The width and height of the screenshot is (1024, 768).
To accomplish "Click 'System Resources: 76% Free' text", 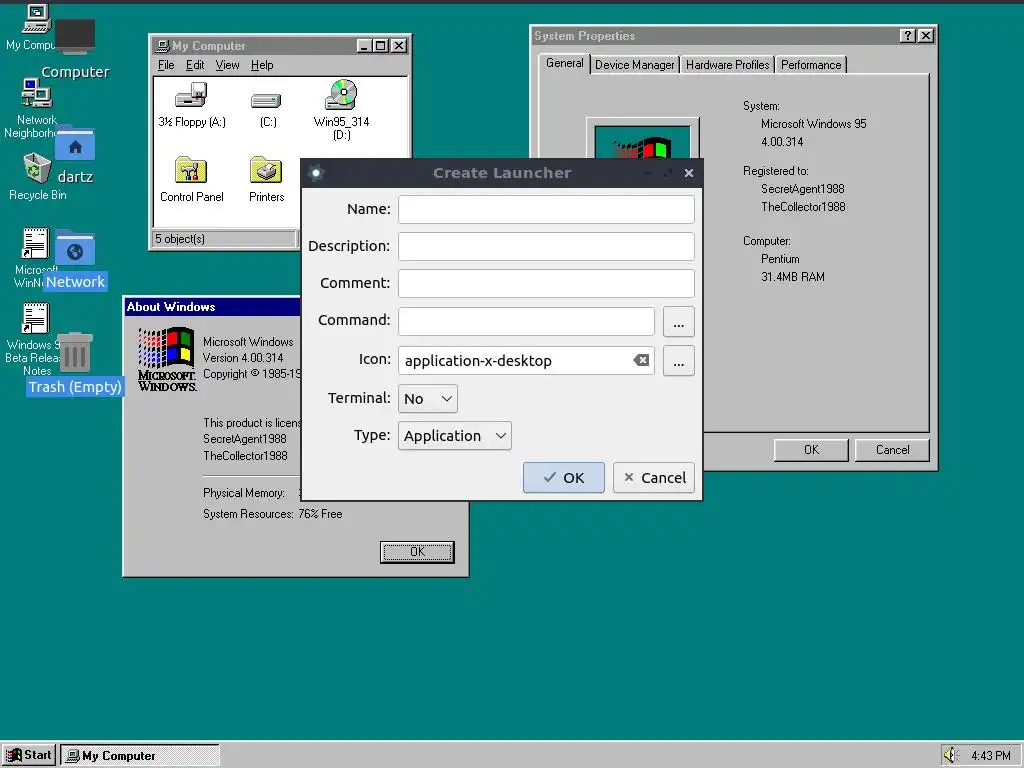I will tap(272, 514).
